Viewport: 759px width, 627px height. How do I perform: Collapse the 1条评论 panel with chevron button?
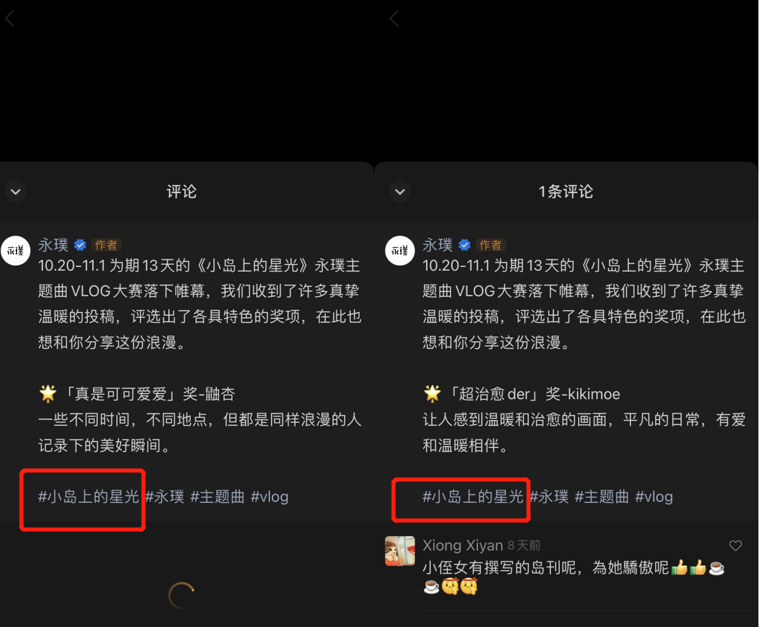(400, 192)
